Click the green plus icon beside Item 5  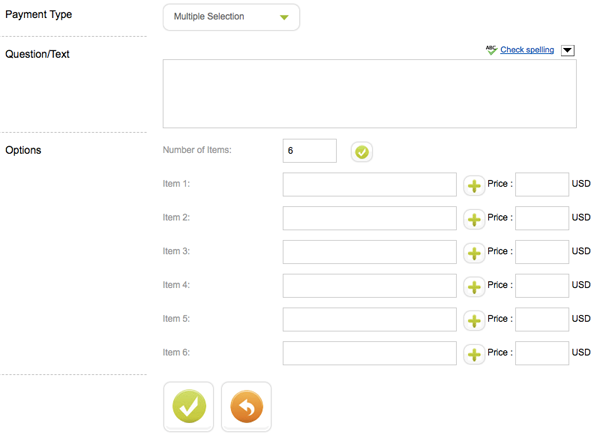[474, 320]
